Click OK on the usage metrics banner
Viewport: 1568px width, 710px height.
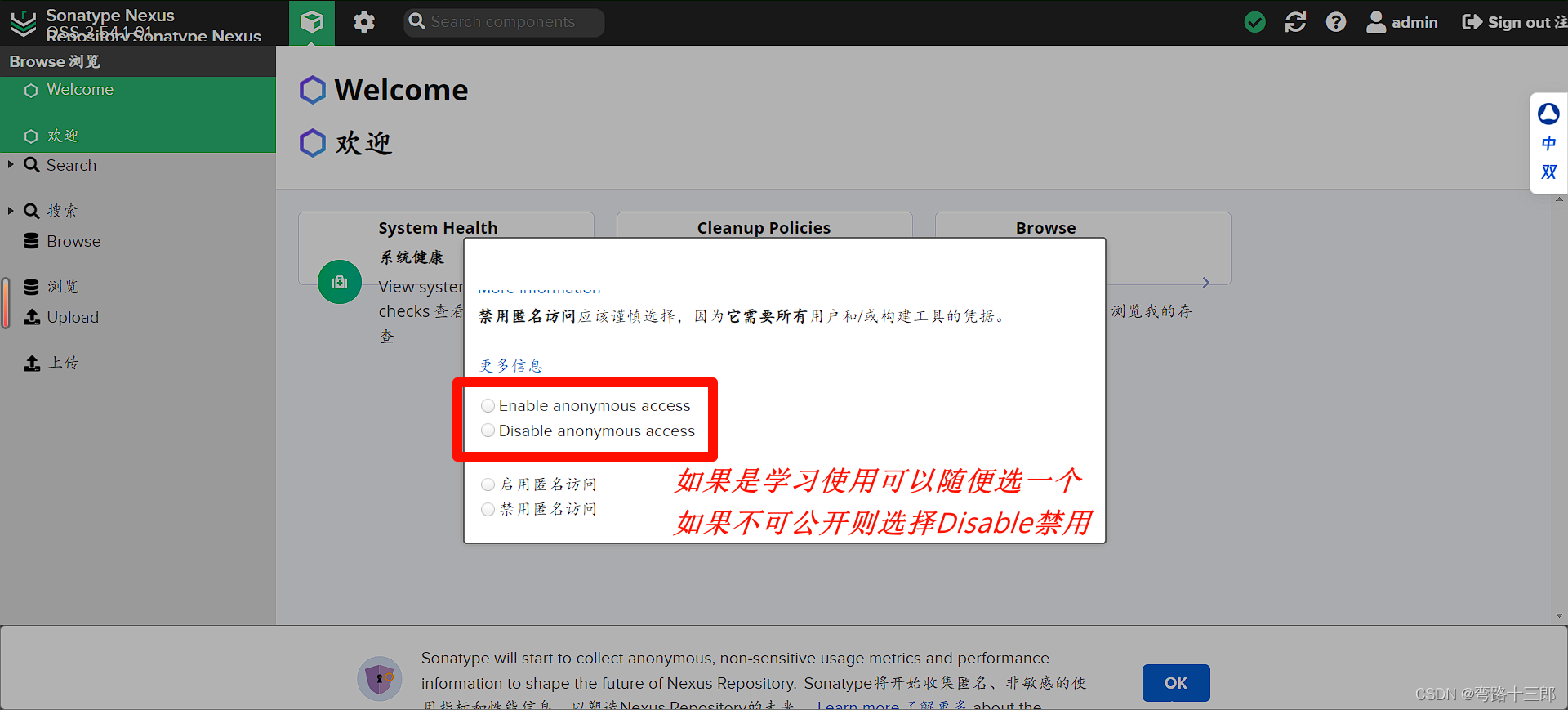click(x=1176, y=683)
